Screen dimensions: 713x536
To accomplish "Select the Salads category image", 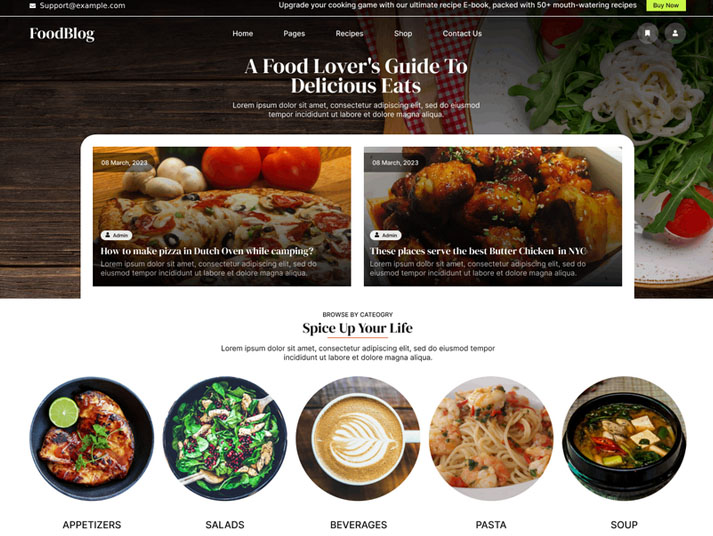I will 225,439.
